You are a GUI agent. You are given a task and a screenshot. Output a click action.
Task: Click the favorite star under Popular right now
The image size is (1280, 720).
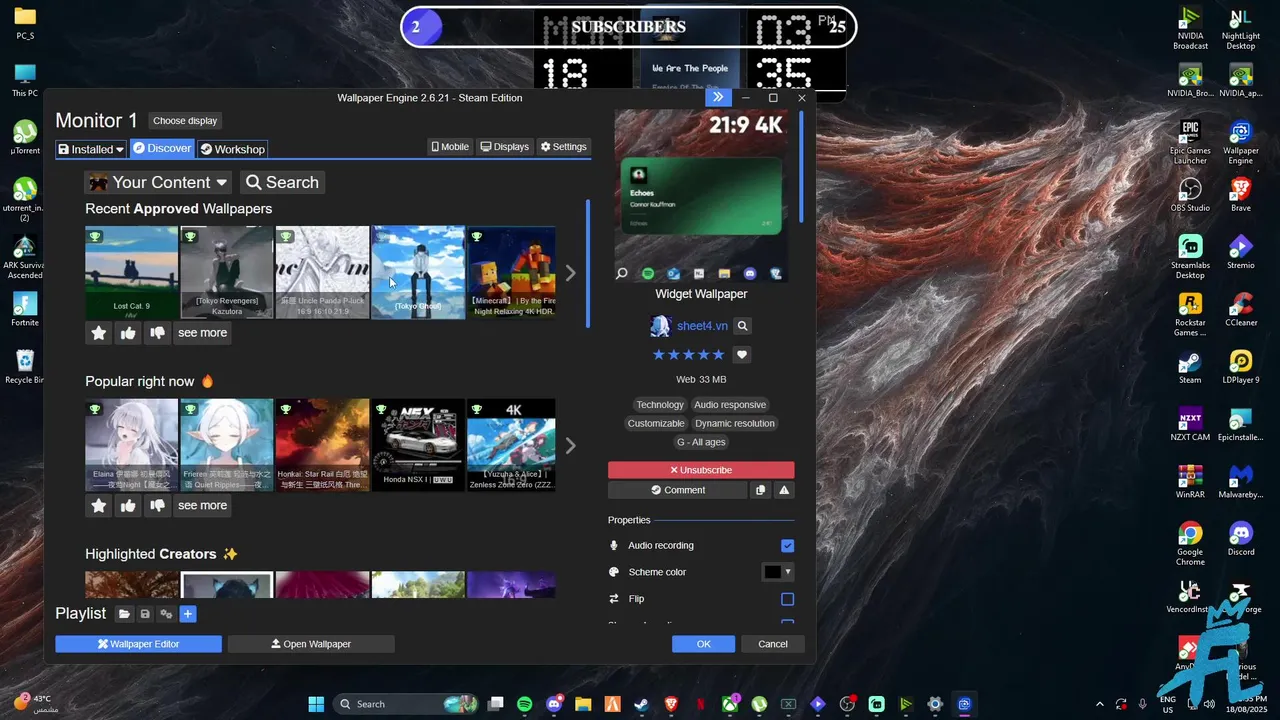coord(99,506)
